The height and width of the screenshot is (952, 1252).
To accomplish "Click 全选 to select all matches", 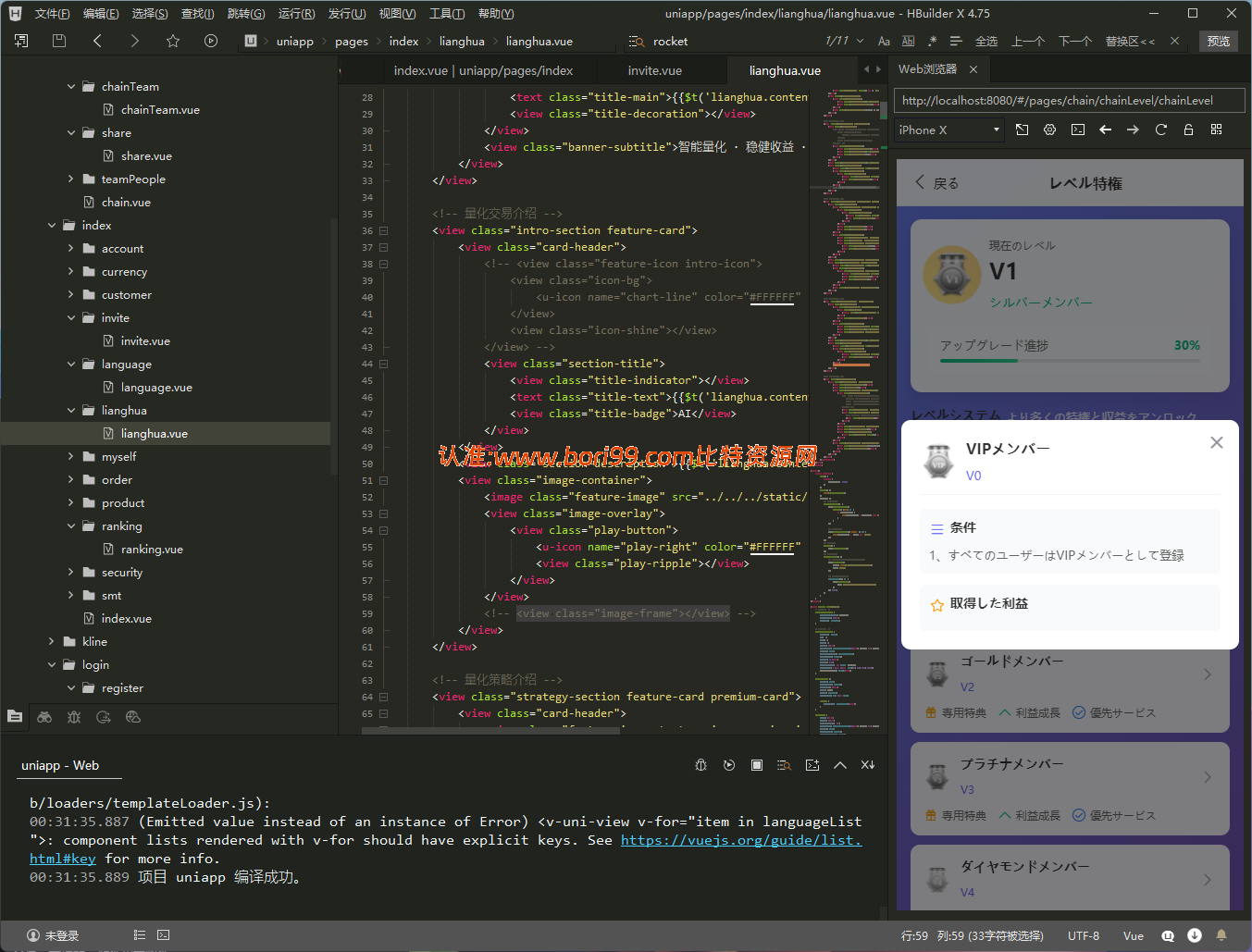I will click(x=986, y=42).
